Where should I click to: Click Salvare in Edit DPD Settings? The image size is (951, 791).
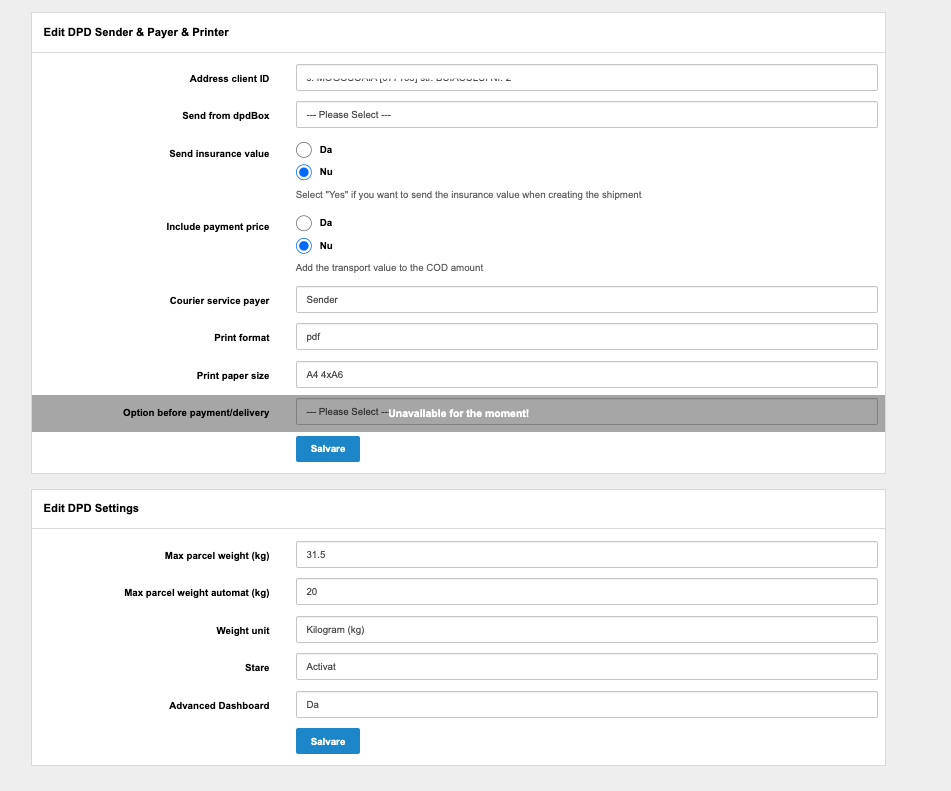pos(328,741)
